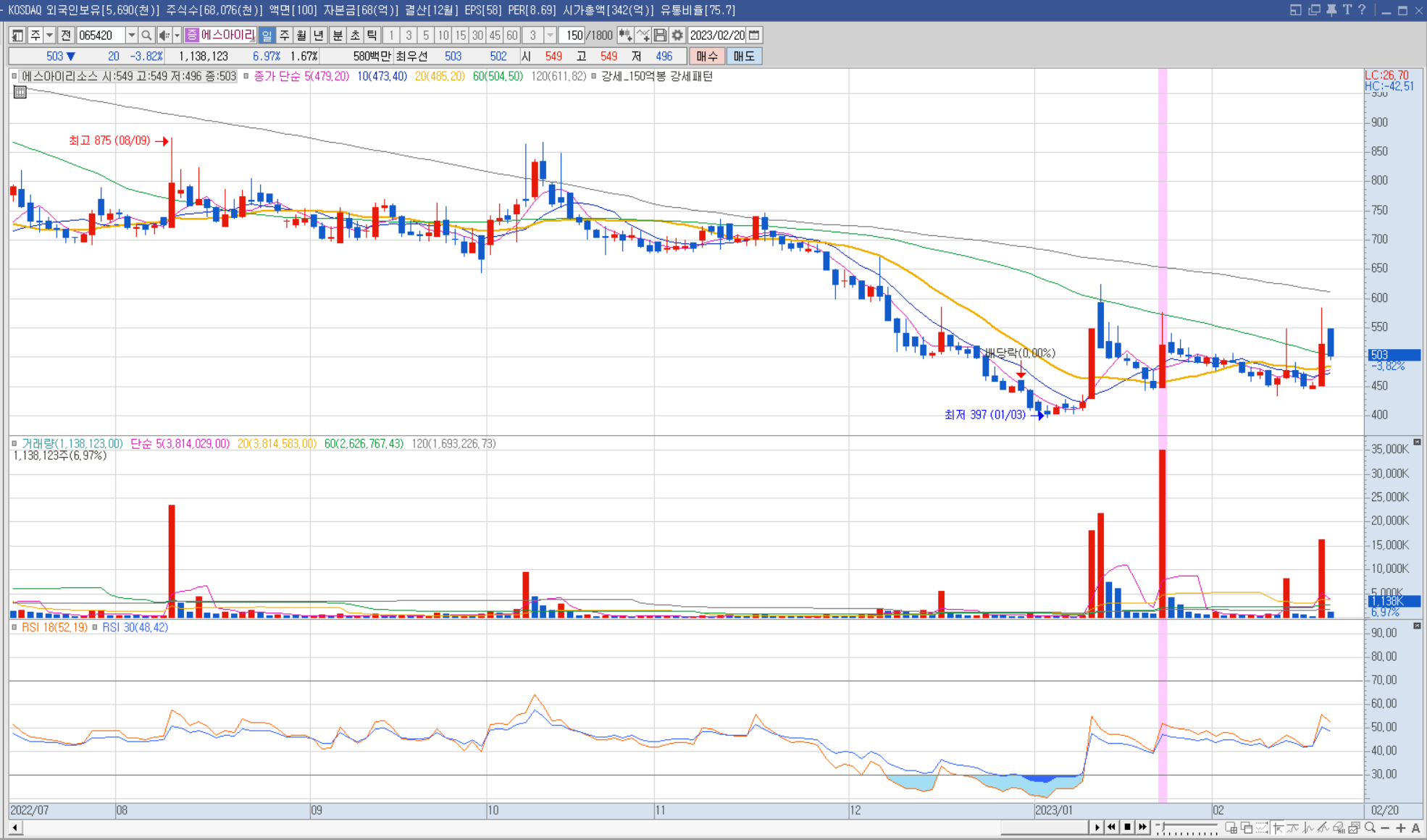Select the tick (틱) period tab
Screen dimensions: 1427x840
[x=372, y=35]
